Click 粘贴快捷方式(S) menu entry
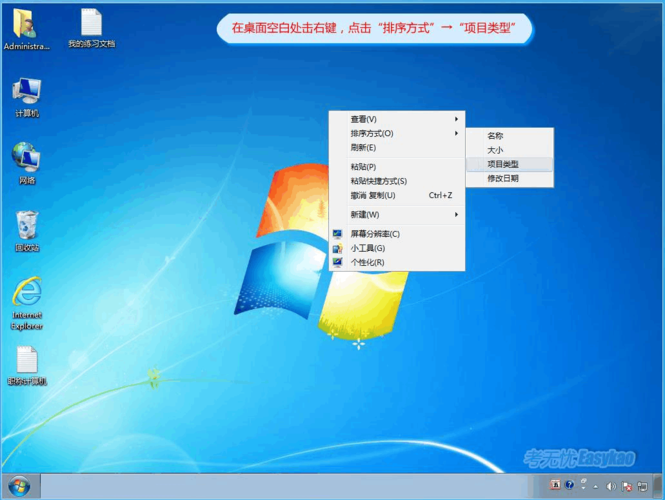The height and width of the screenshot is (500, 665). pyautogui.click(x=397, y=181)
